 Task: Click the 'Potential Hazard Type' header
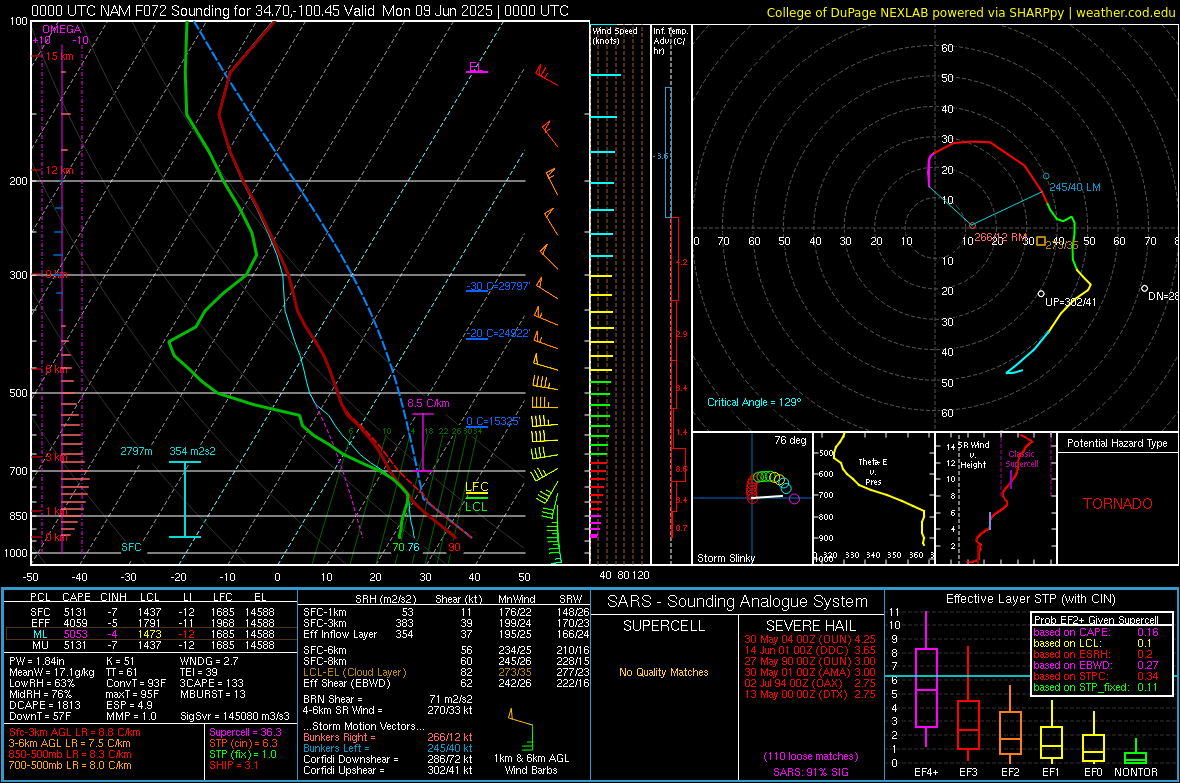1118,443
